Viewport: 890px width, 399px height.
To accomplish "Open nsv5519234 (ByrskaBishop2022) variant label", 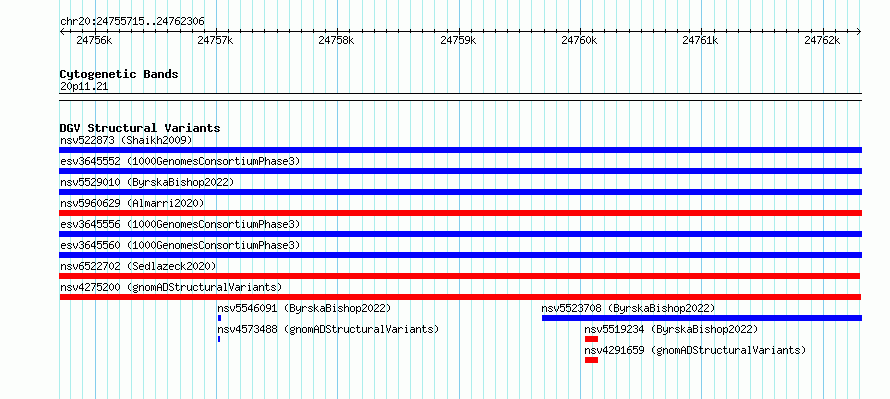I will (x=671, y=329).
